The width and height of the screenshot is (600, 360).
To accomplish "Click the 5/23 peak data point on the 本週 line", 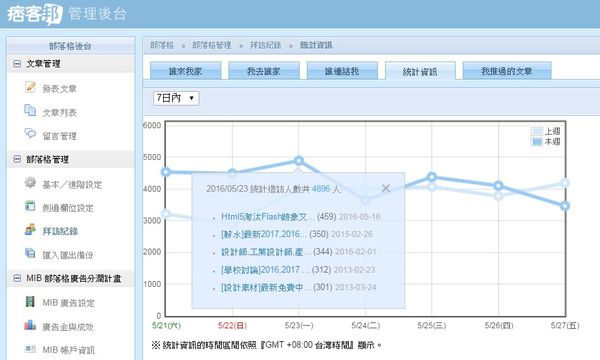I will [x=299, y=161].
